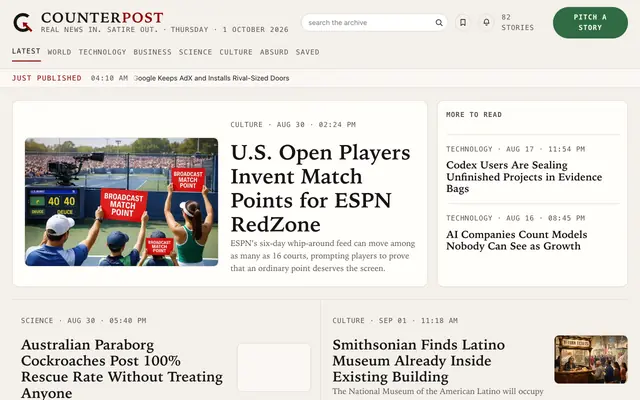Click the '04:10 AM' ticker timestamp
This screenshot has height=400, width=640.
[x=109, y=78]
